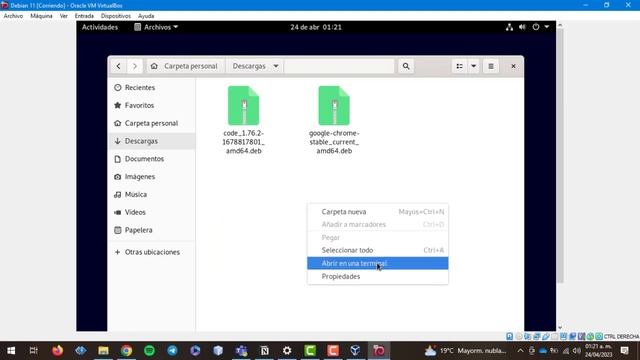Click the date and time 24 de abr

pos(316,27)
